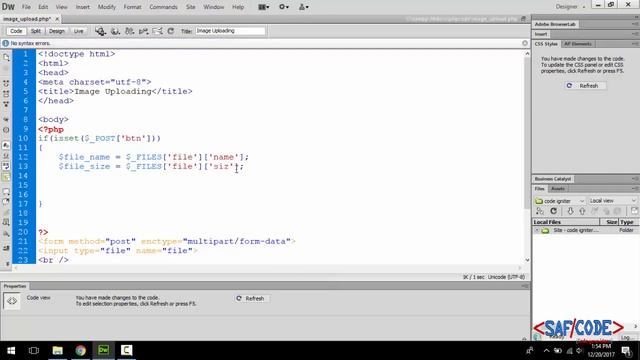Viewport: 640px width, 360px height.
Task: Switch to Design view
Action: pyautogui.click(x=57, y=31)
